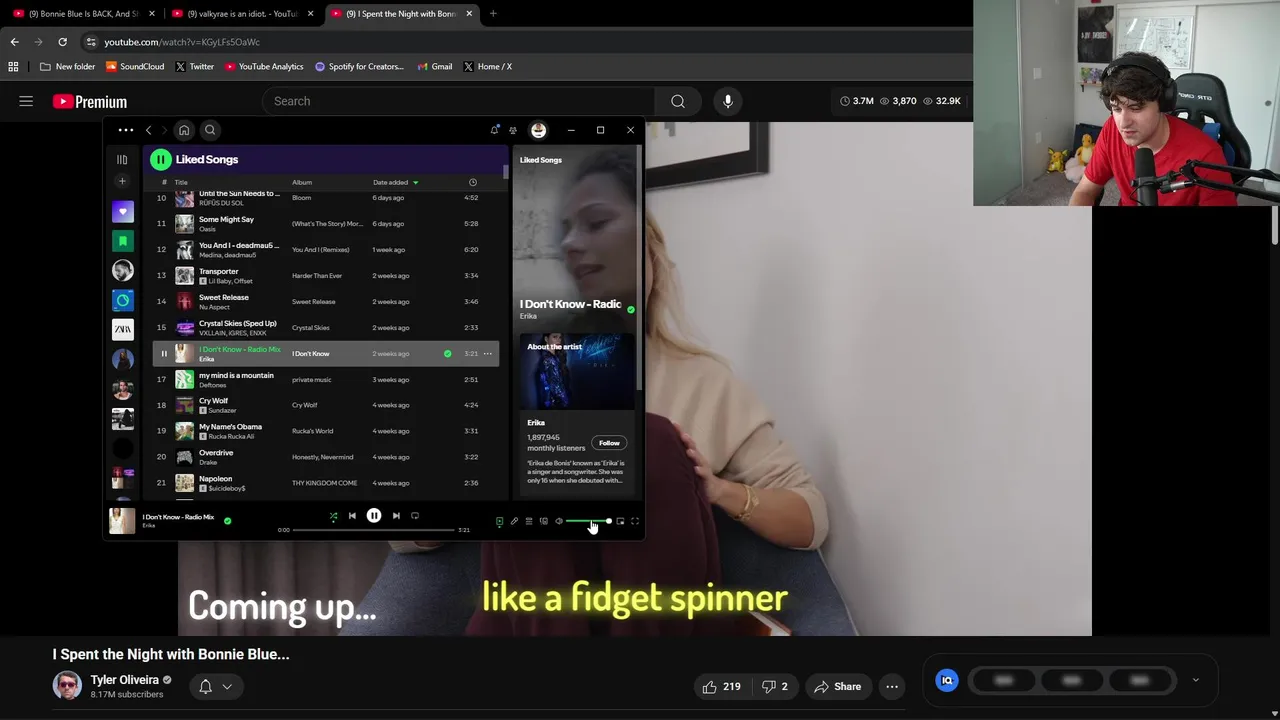Open lyrics microphone icon
This screenshot has height=720, width=1280.
pos(514,521)
